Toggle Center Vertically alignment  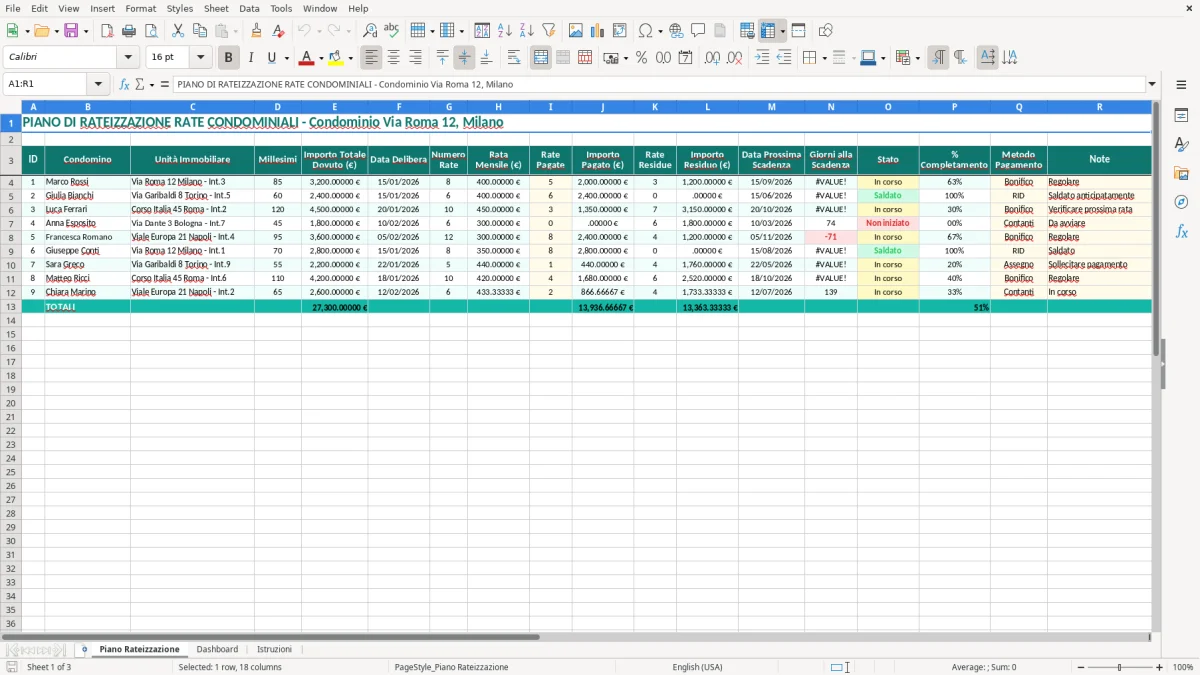464,58
